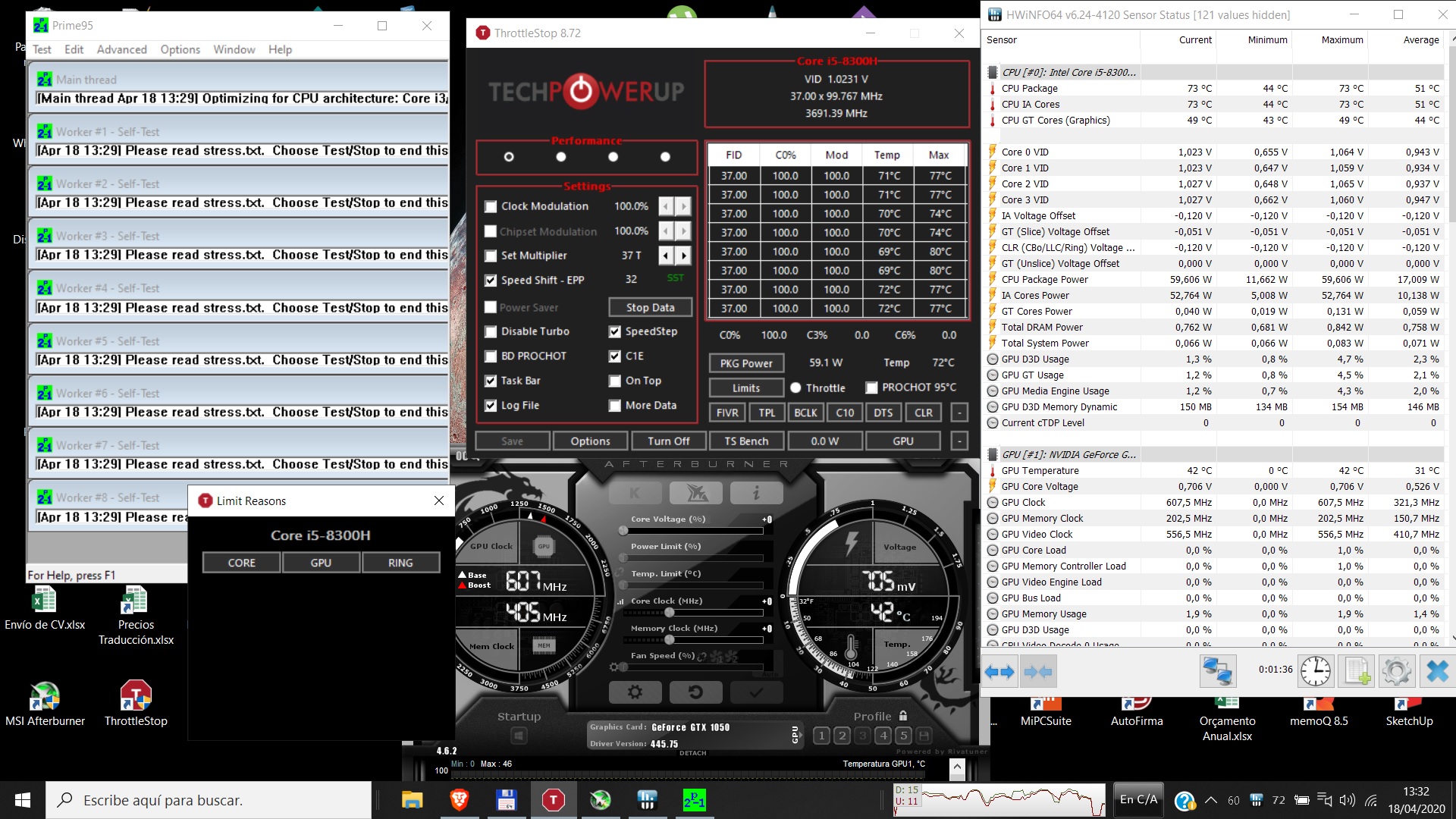The height and width of the screenshot is (819, 1456).
Task: Select the first Performance profile radio button
Action: [x=509, y=157]
